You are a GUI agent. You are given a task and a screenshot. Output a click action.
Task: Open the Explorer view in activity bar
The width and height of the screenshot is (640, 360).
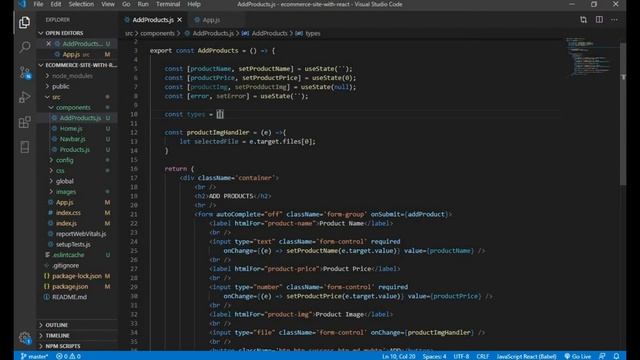pyautogui.click(x=24, y=22)
